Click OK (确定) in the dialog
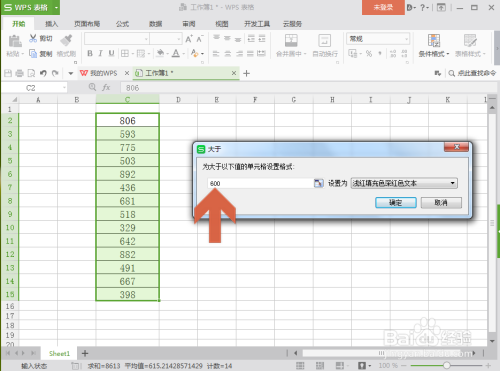The height and width of the screenshot is (371, 500). (396, 202)
